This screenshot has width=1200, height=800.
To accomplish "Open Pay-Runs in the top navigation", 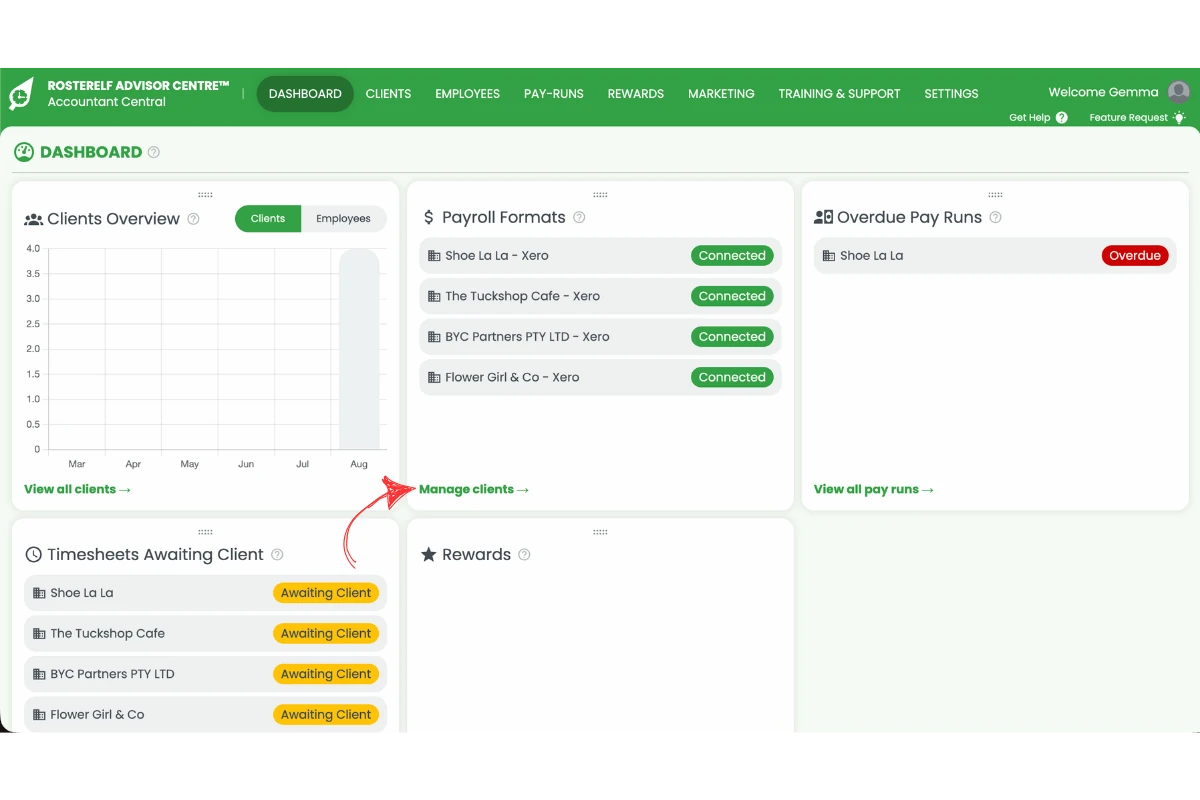I will tap(554, 94).
